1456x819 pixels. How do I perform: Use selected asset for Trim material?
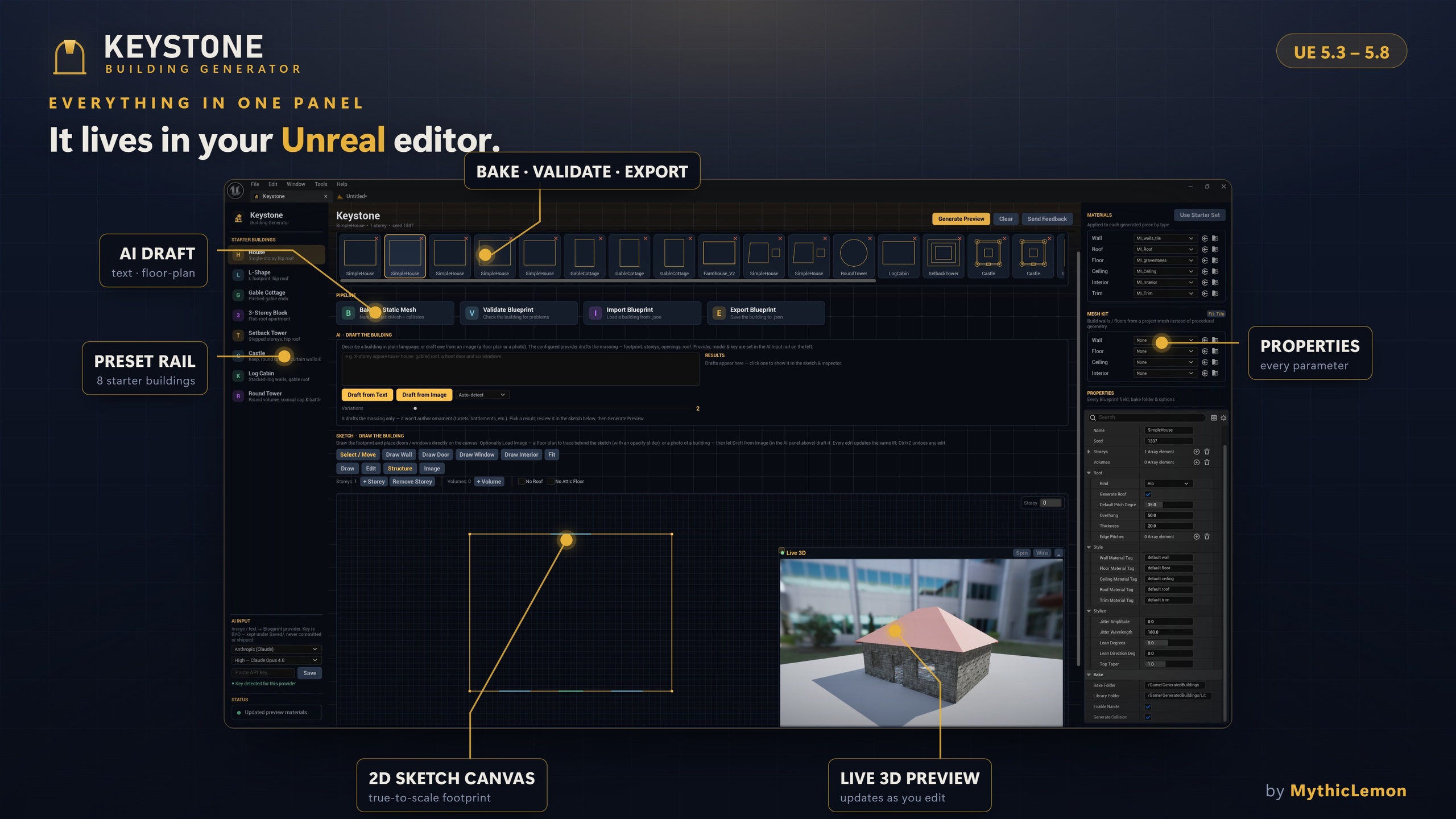(1205, 293)
